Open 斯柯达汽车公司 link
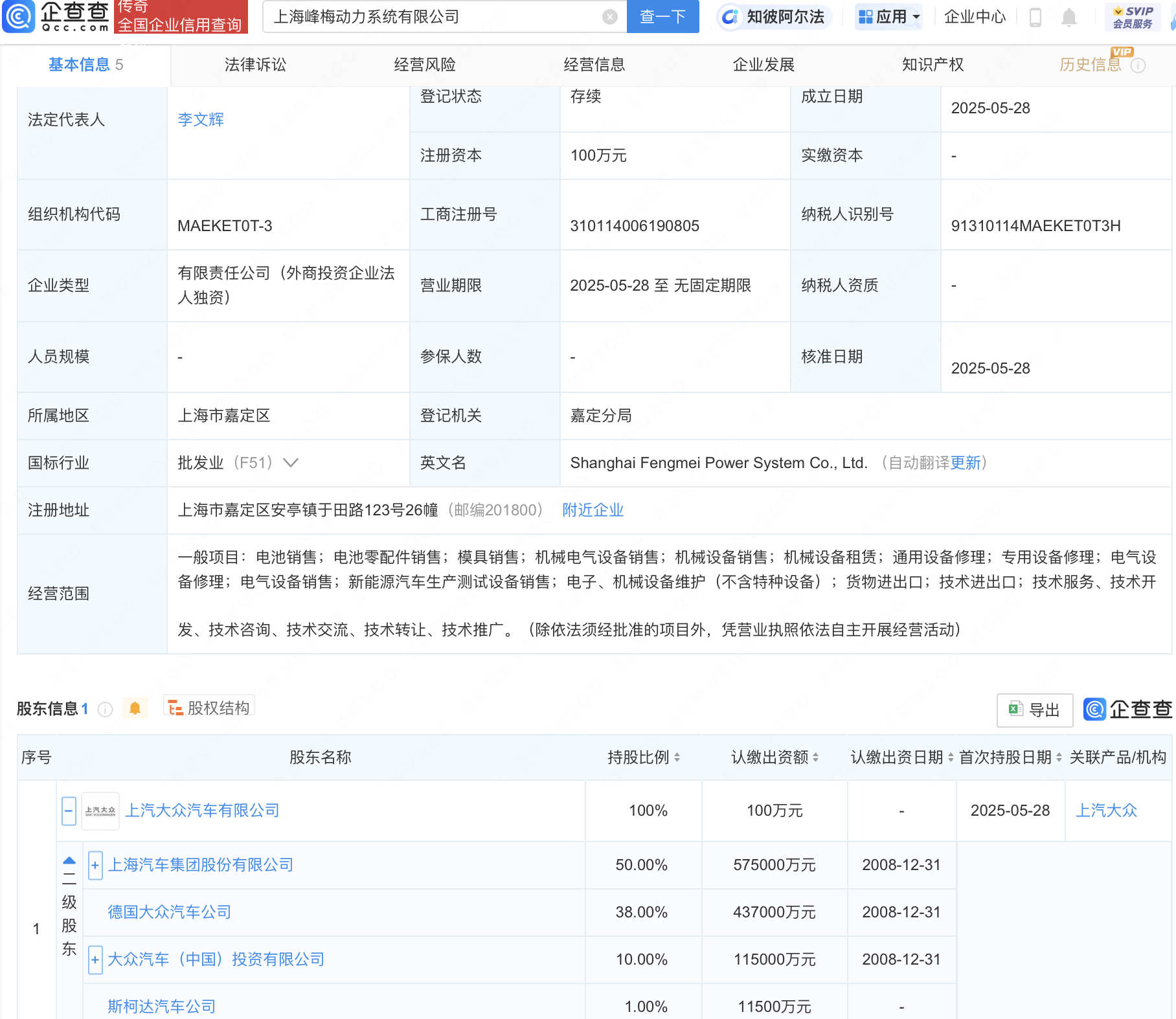This screenshot has height=1019, width=1176. (162, 1007)
